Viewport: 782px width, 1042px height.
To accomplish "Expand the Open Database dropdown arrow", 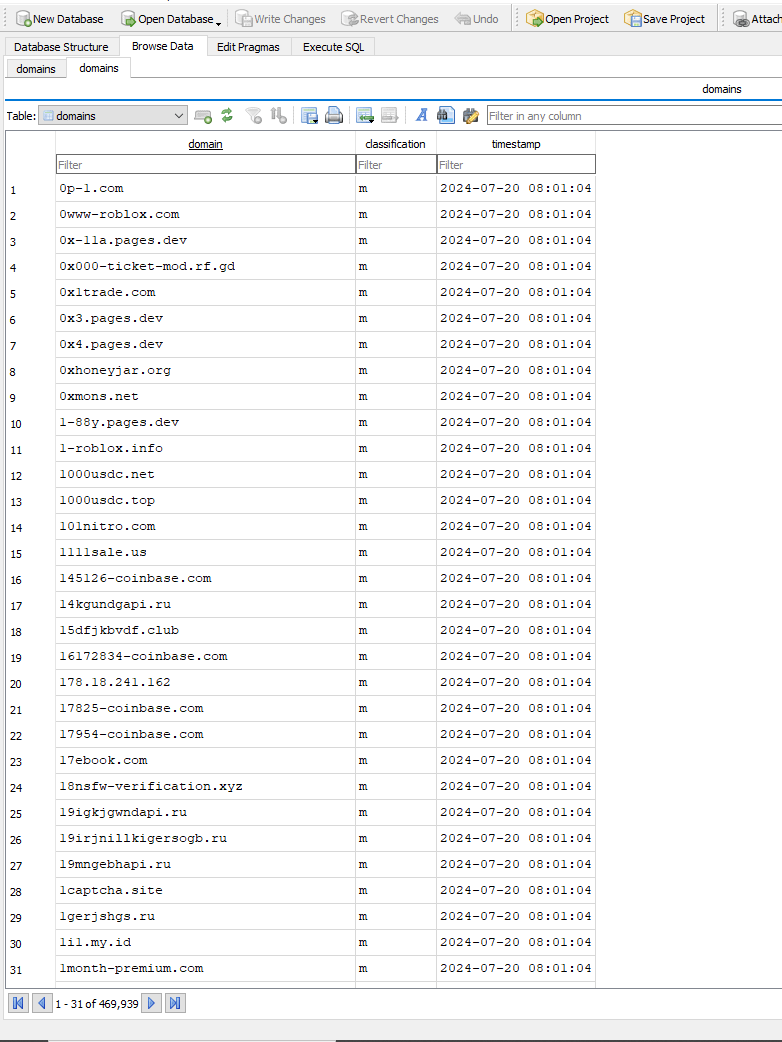I will pyautogui.click(x=219, y=21).
